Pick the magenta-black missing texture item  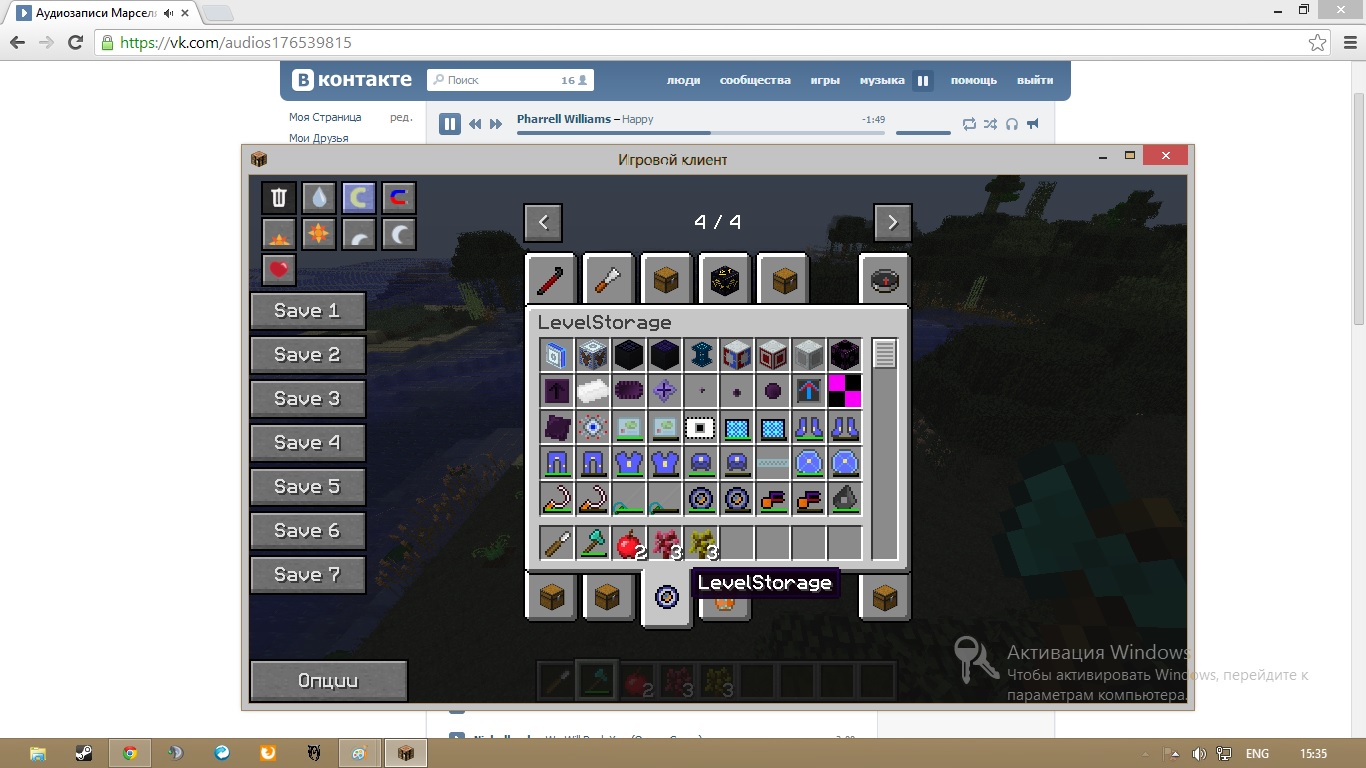844,390
